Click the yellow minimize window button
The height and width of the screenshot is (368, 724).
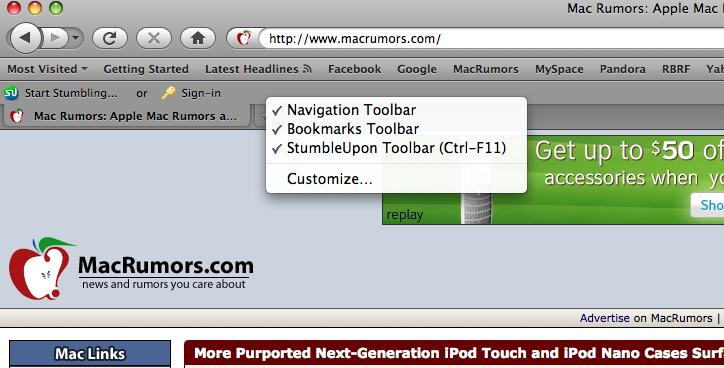pyautogui.click(x=35, y=8)
